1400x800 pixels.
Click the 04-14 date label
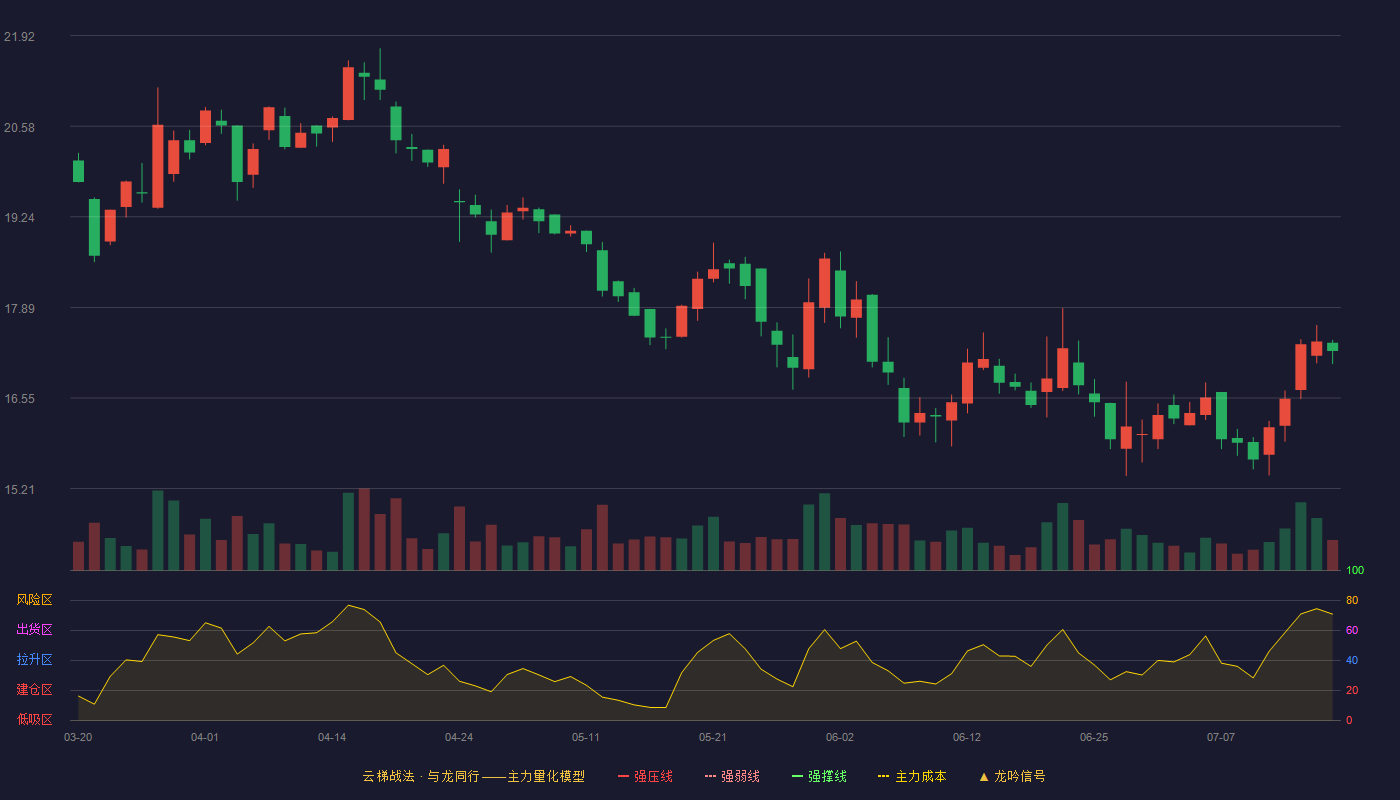click(x=332, y=737)
